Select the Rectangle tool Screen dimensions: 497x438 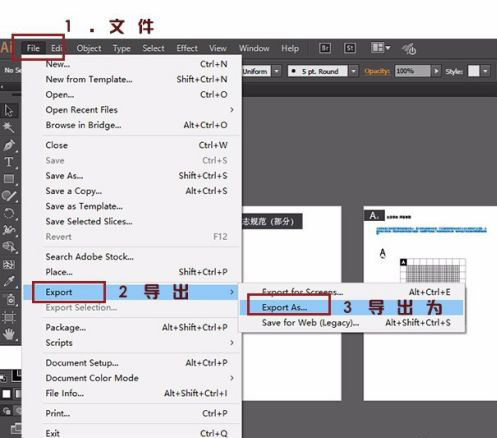(9, 179)
